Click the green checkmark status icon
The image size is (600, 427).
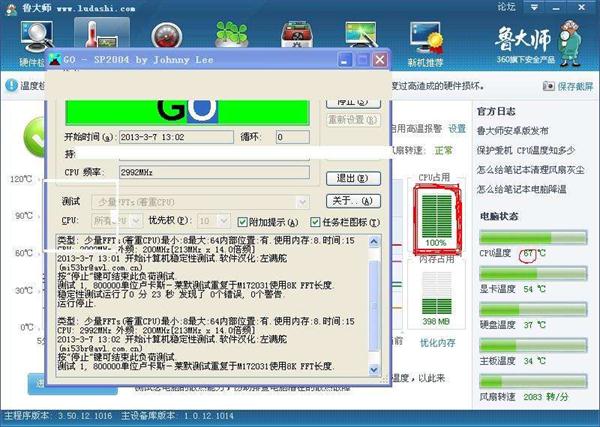coord(34,137)
